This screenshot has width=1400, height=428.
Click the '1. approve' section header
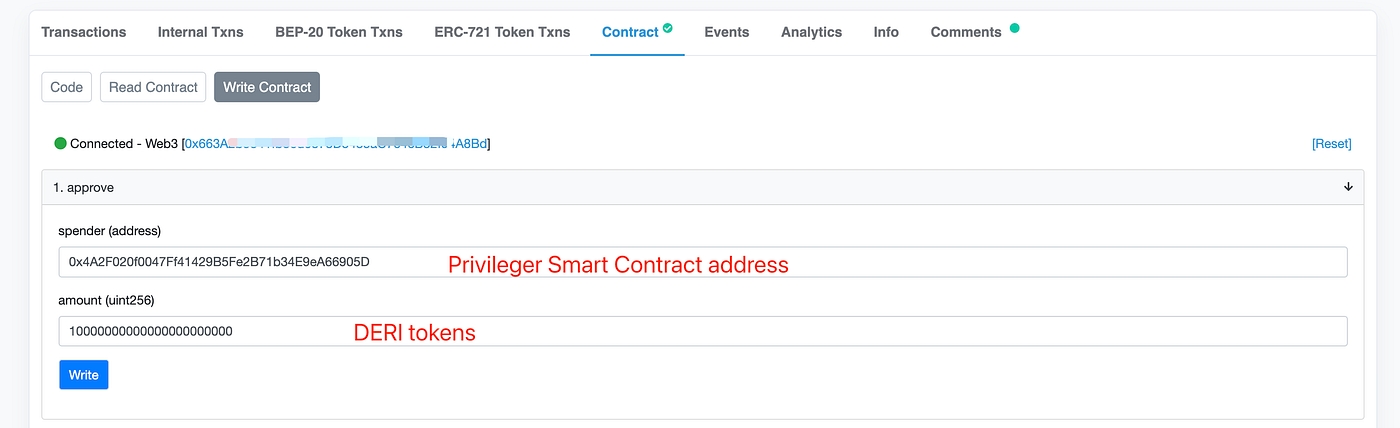tap(84, 187)
